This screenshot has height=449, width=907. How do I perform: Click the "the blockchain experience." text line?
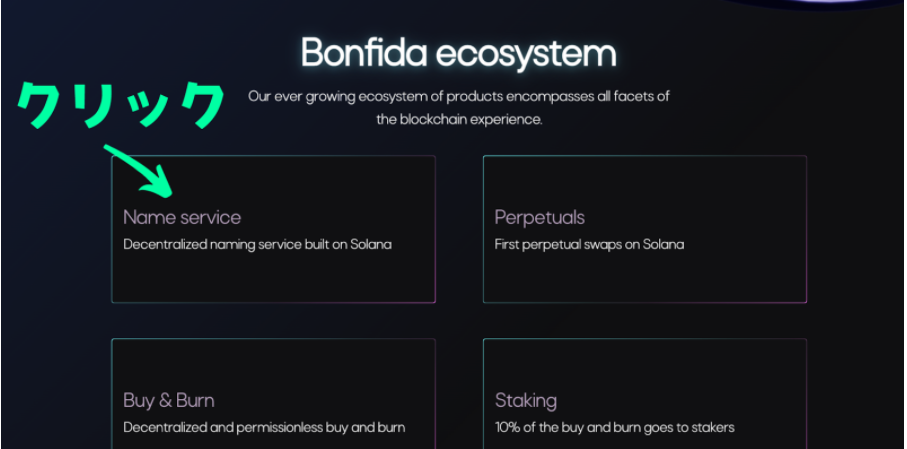click(x=458, y=119)
